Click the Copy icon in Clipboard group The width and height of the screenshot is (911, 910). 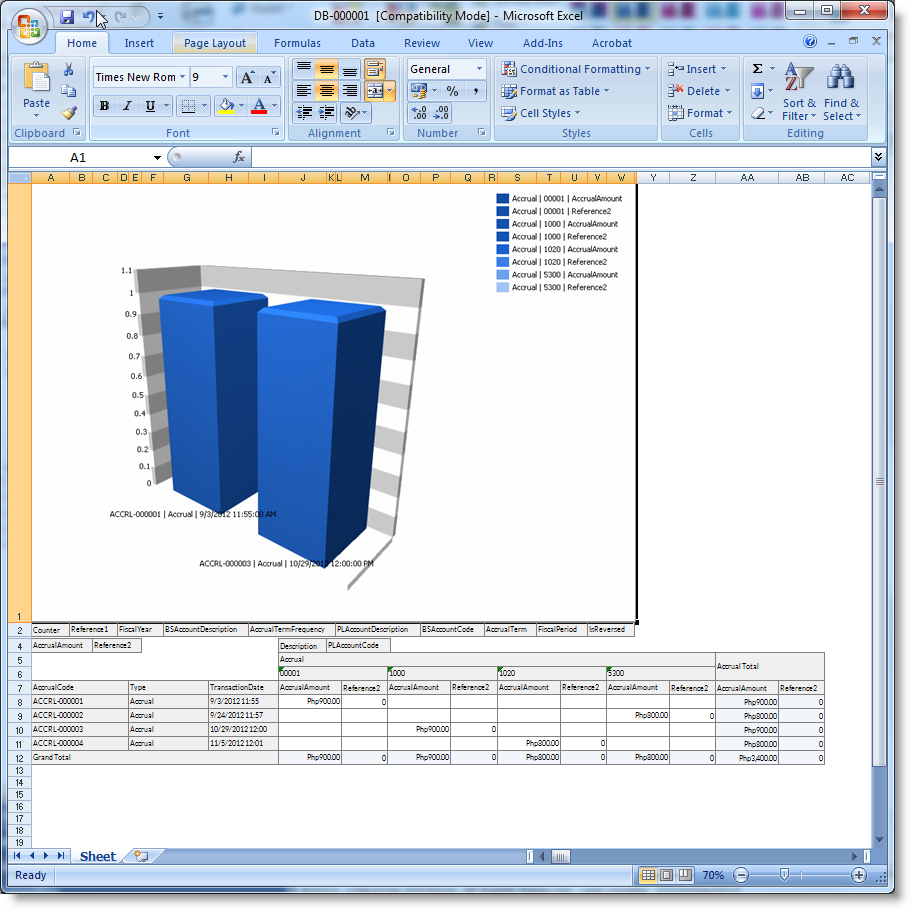pos(69,91)
